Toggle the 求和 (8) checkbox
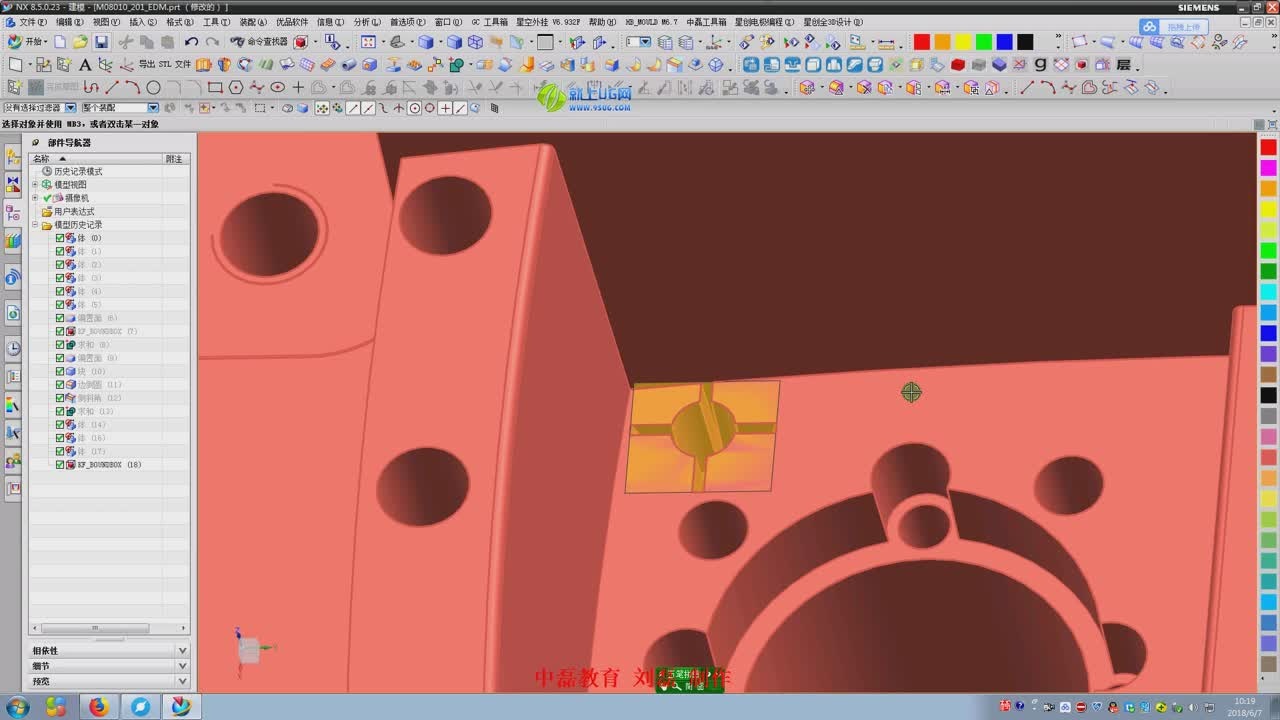1280x720 pixels. [60, 345]
